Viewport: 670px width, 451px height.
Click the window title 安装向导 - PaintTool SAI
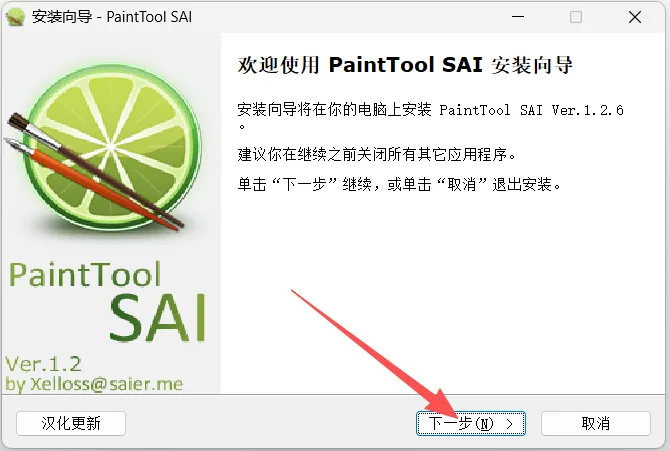pyautogui.click(x=112, y=17)
